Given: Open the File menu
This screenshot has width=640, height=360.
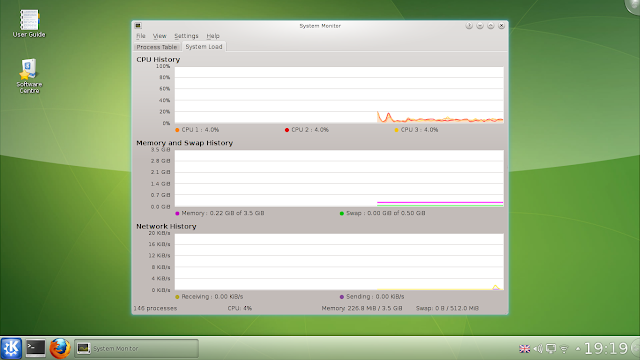Looking at the screenshot, I should 141,36.
